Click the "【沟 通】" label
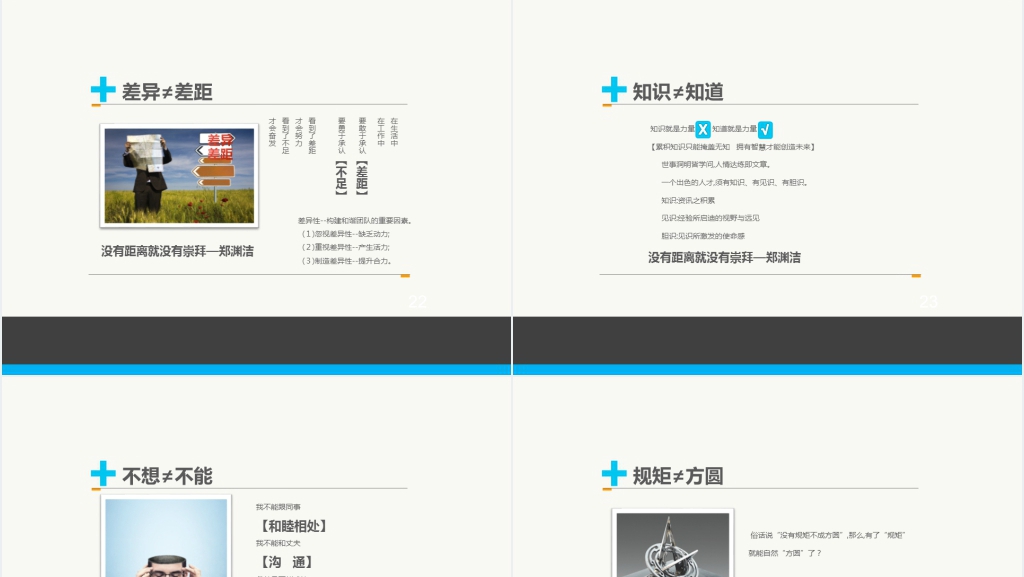The width and height of the screenshot is (1024, 577). [288, 562]
